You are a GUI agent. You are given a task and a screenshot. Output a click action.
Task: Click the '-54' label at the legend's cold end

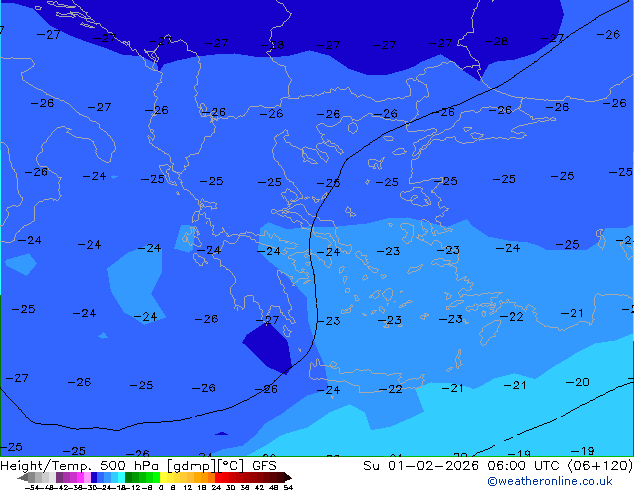[32, 487]
